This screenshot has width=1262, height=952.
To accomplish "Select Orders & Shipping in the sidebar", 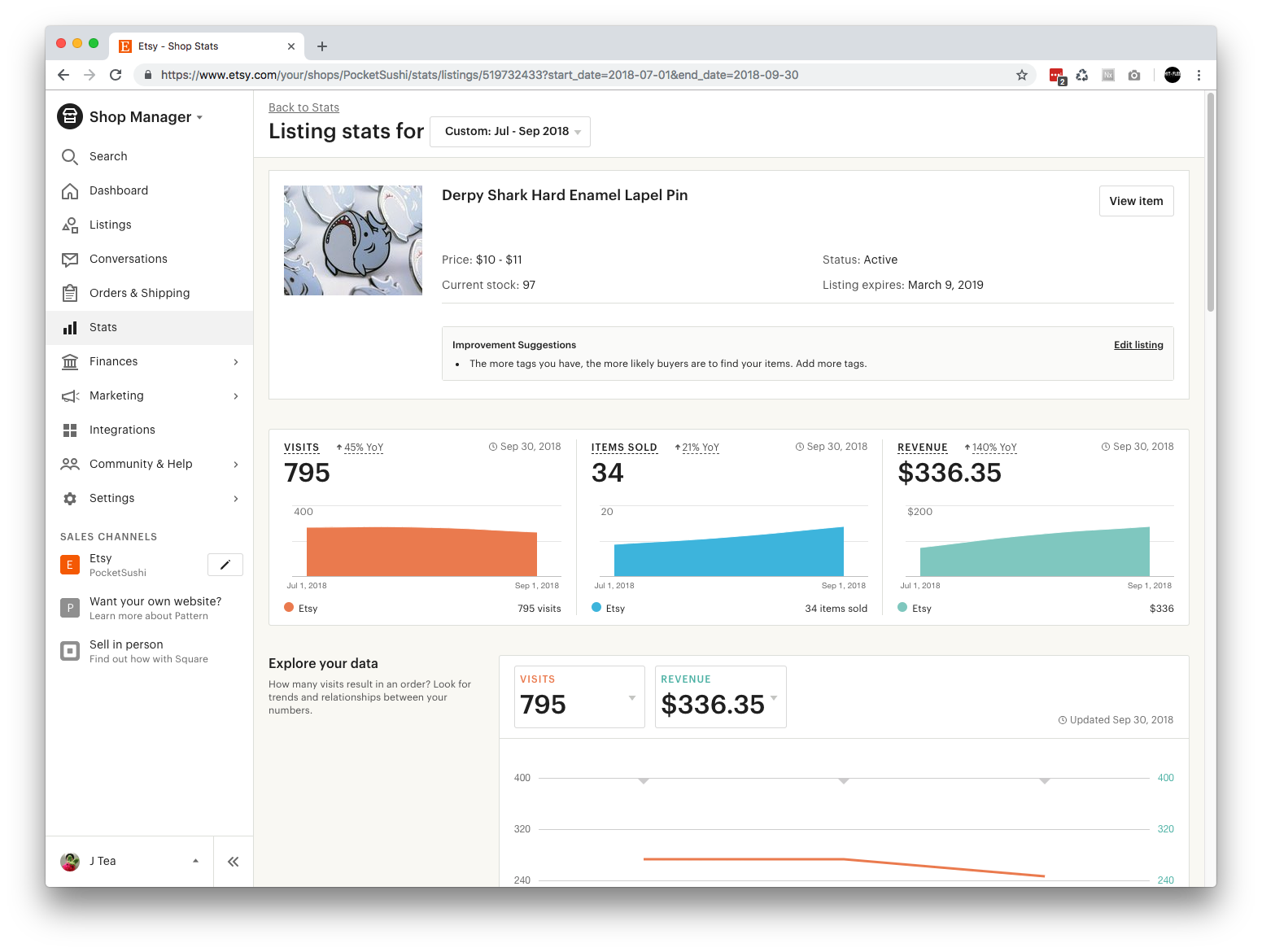I will [150, 293].
